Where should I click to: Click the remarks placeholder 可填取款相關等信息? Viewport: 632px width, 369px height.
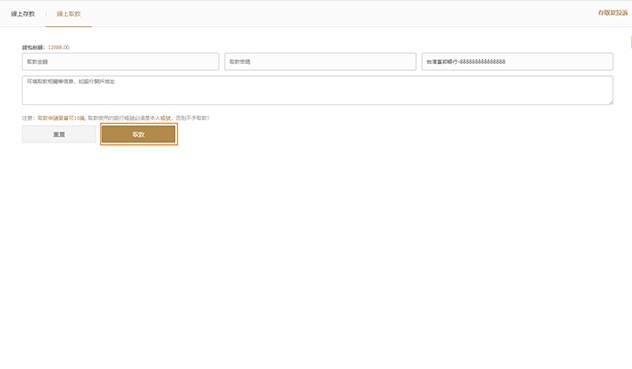click(51, 81)
